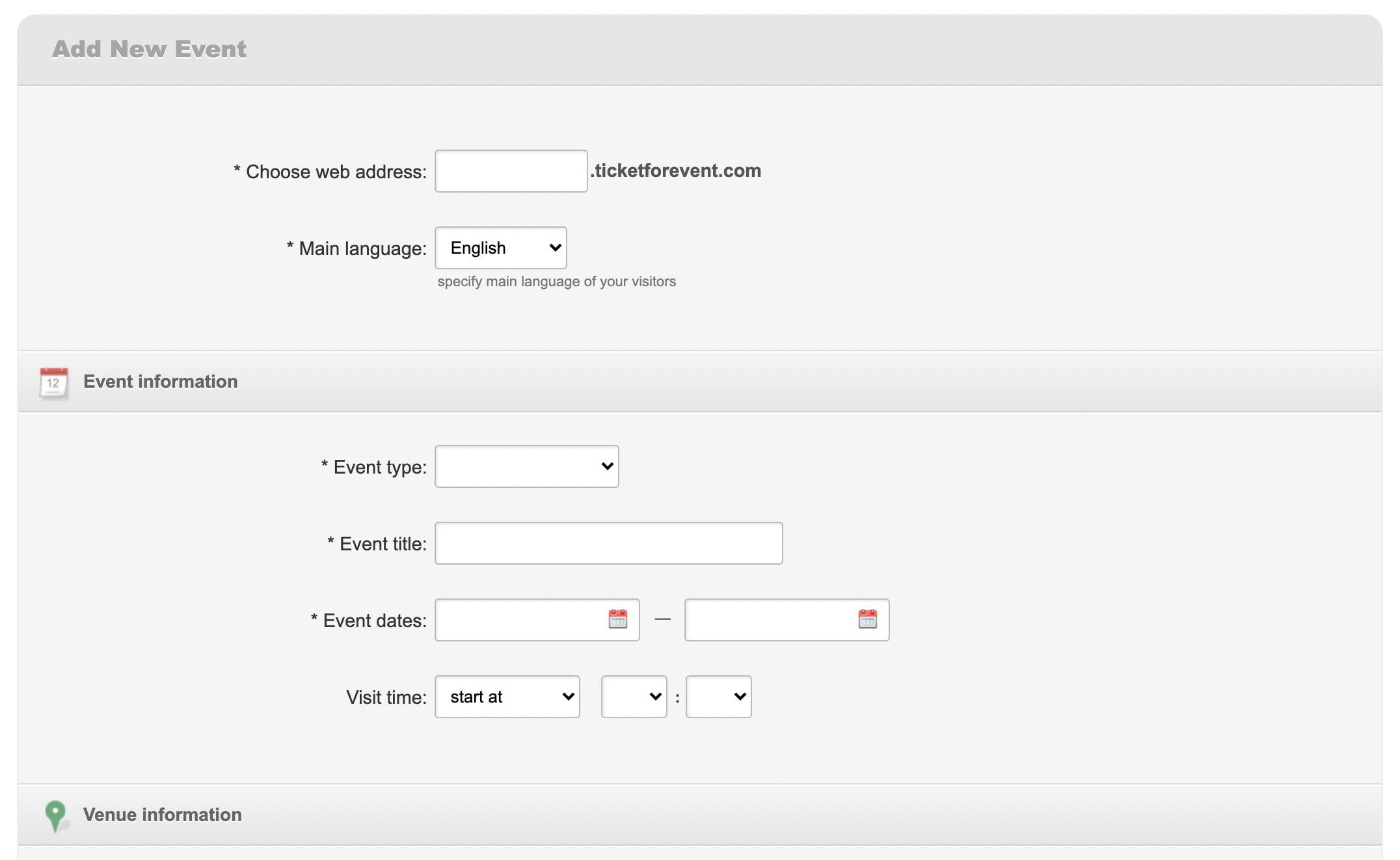
Task: Click the 'specify main language' hint text
Action: 556,282
